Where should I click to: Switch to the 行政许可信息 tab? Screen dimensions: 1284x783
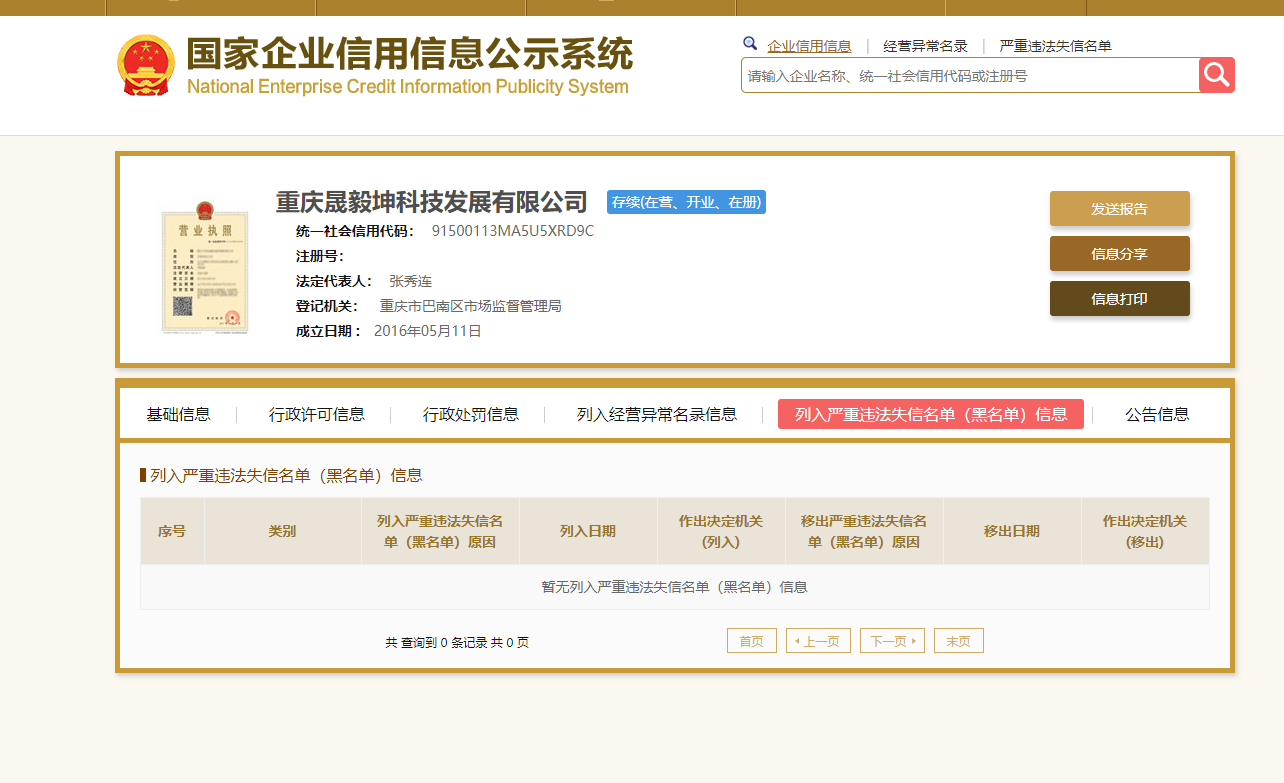pyautogui.click(x=317, y=414)
